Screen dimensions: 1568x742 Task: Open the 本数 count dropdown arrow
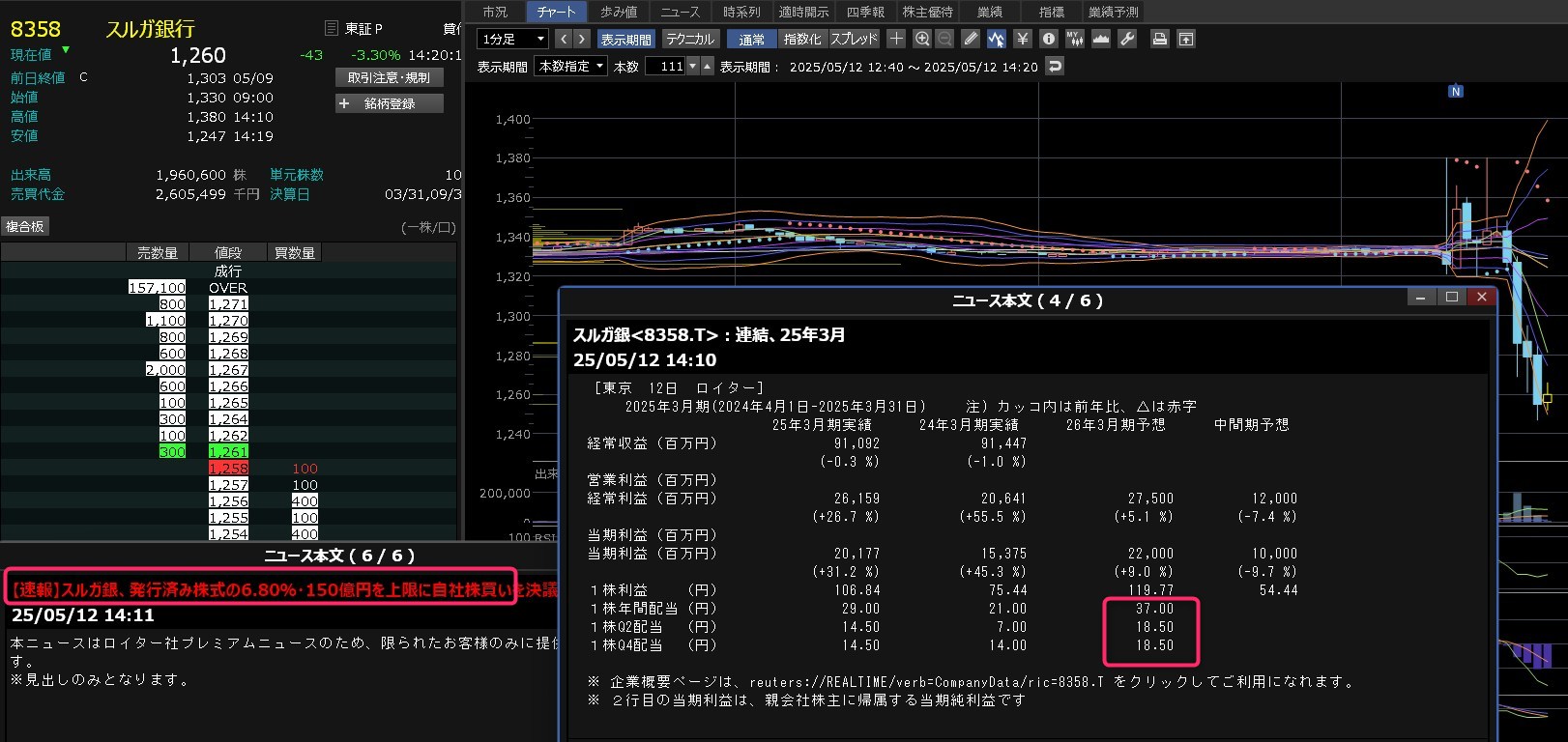pos(692,67)
